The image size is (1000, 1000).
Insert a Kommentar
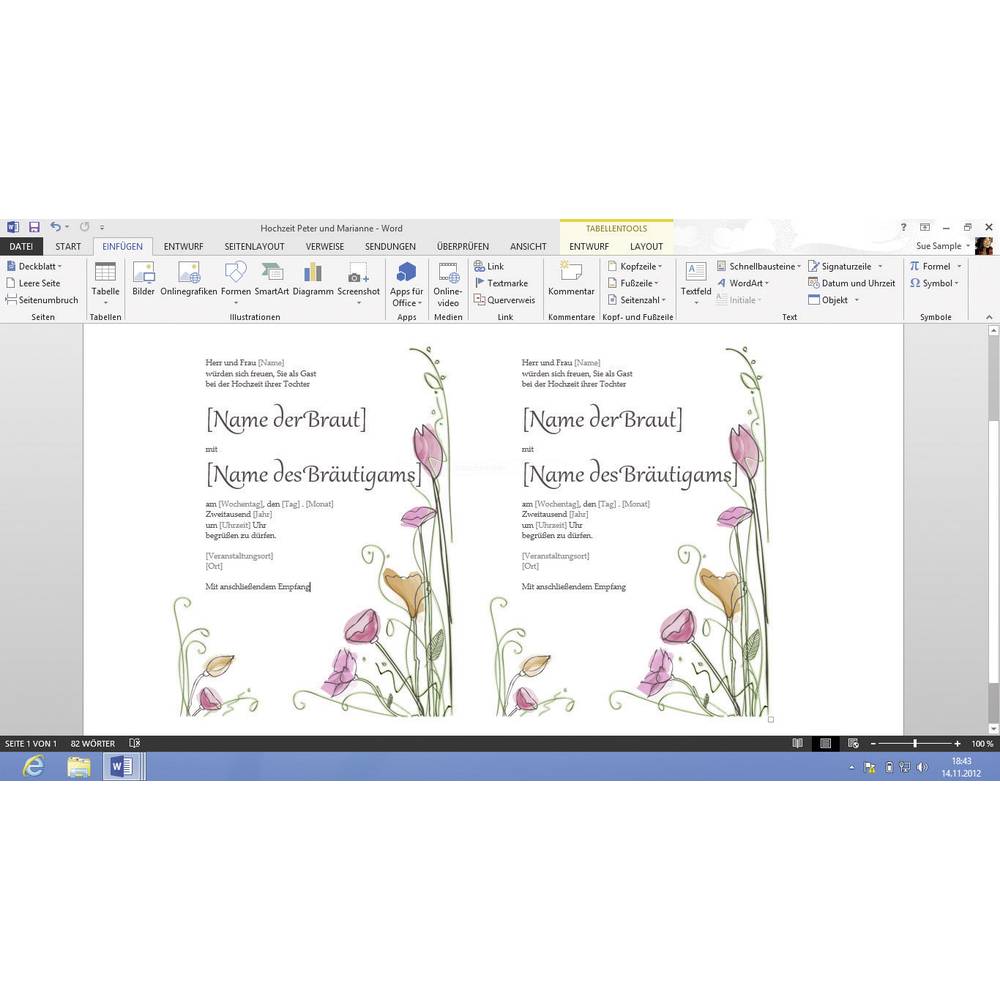pyautogui.click(x=571, y=283)
